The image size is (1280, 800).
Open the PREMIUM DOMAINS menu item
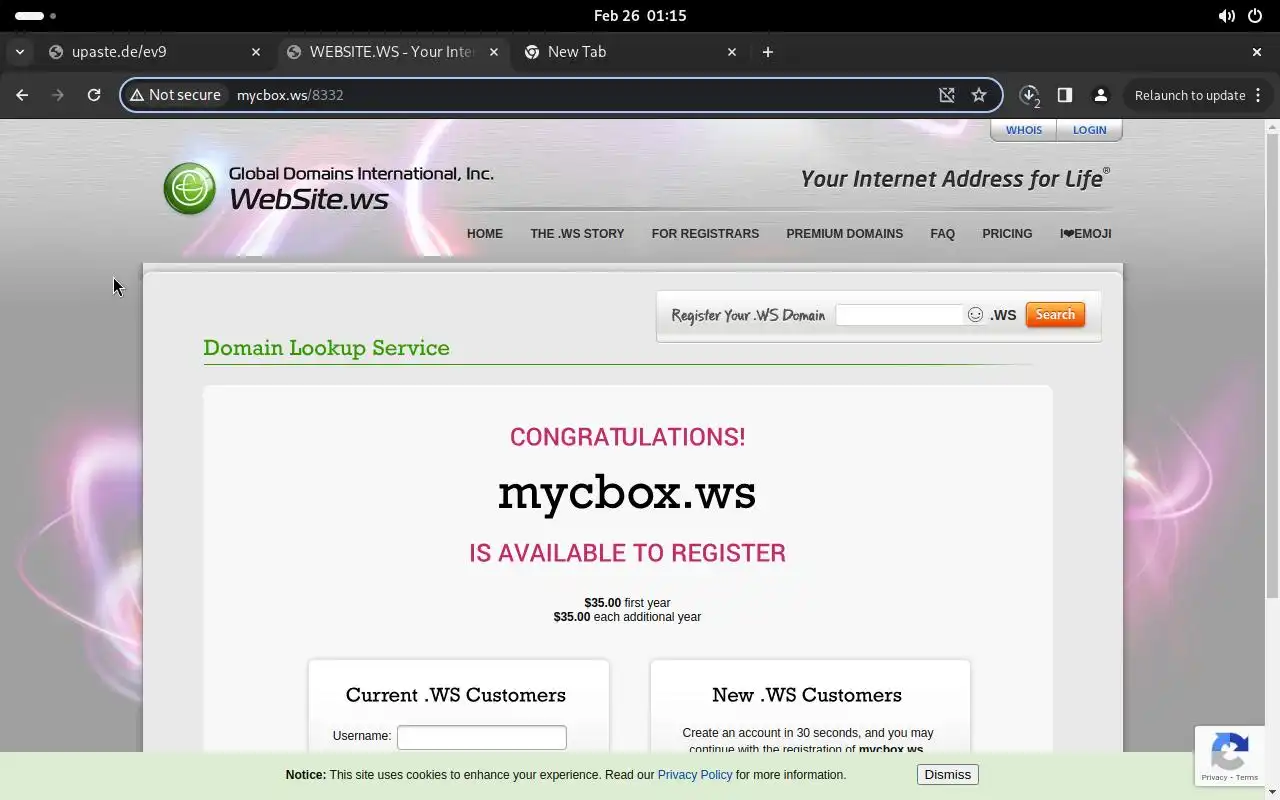tap(844, 234)
